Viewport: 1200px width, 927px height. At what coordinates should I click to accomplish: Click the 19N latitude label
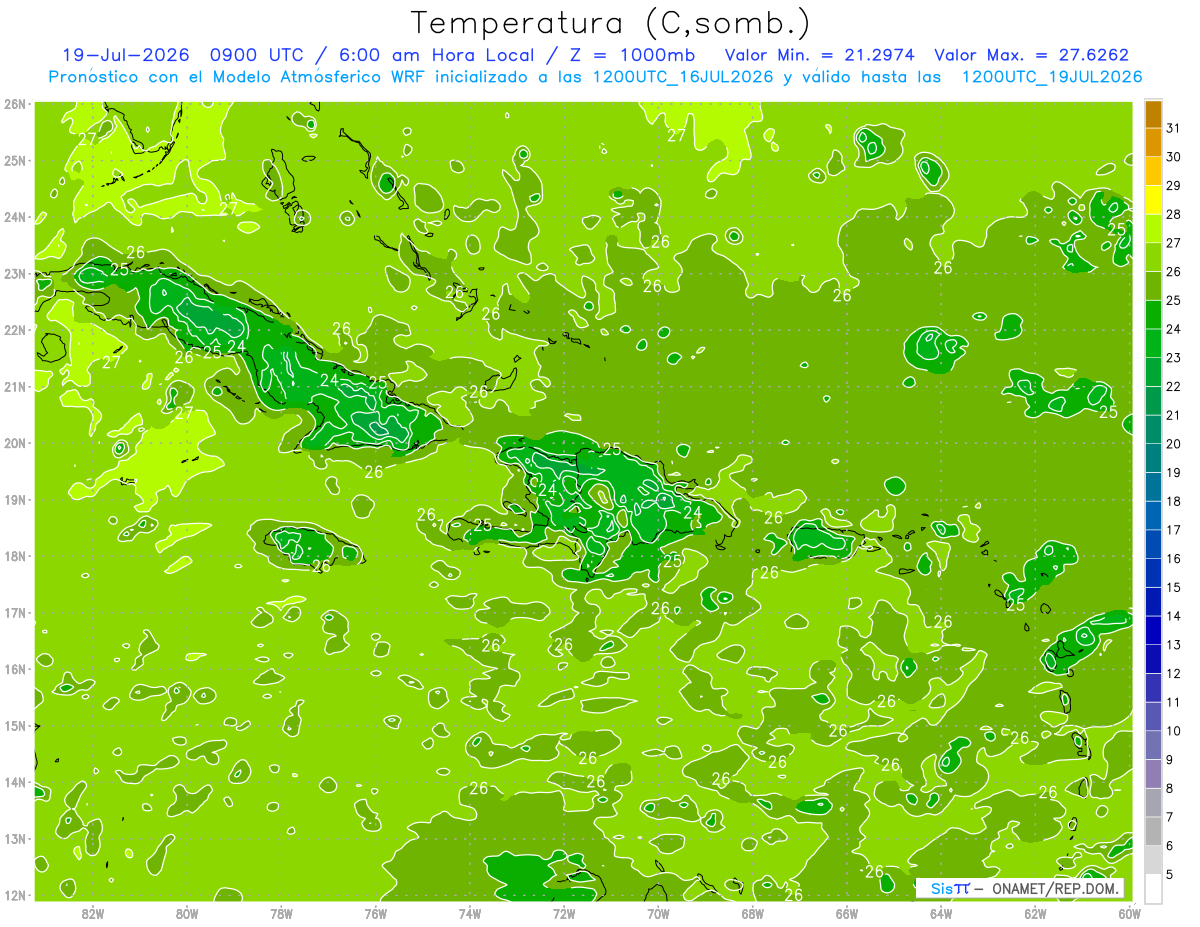point(15,499)
